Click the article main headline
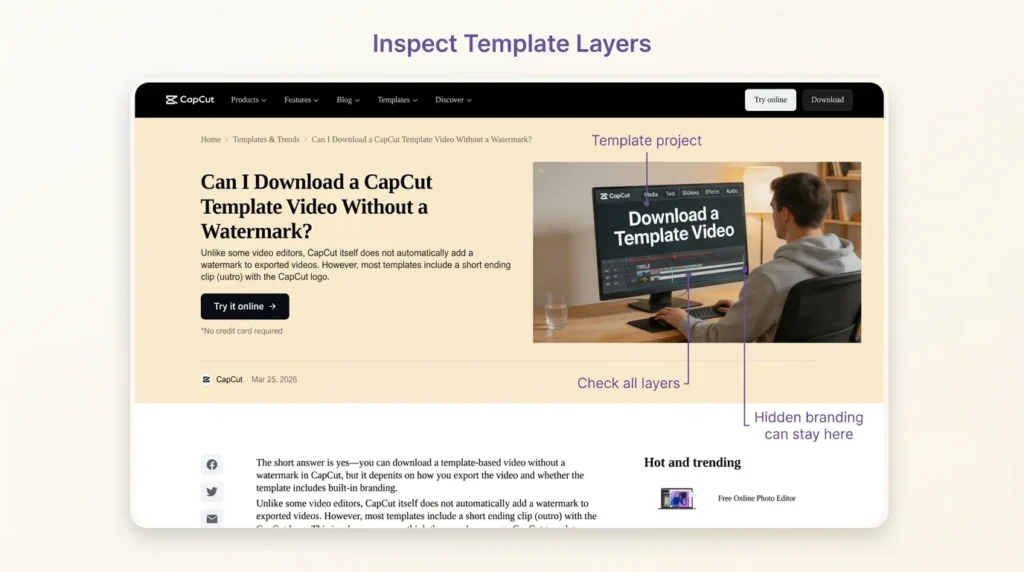The image size is (1024, 572). (317, 206)
